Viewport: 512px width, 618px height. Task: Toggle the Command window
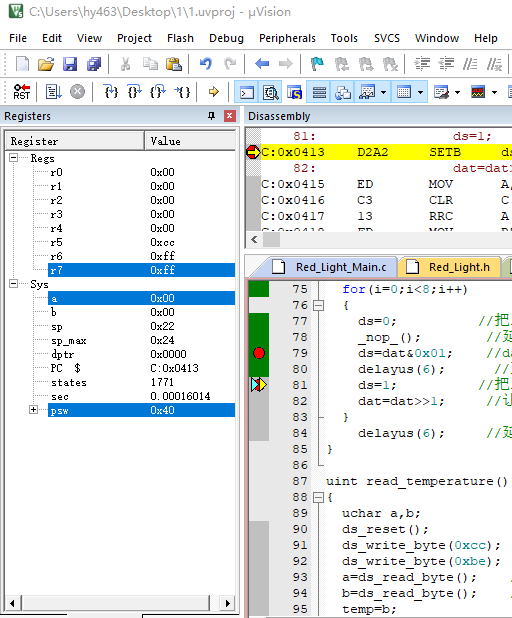coord(247,92)
